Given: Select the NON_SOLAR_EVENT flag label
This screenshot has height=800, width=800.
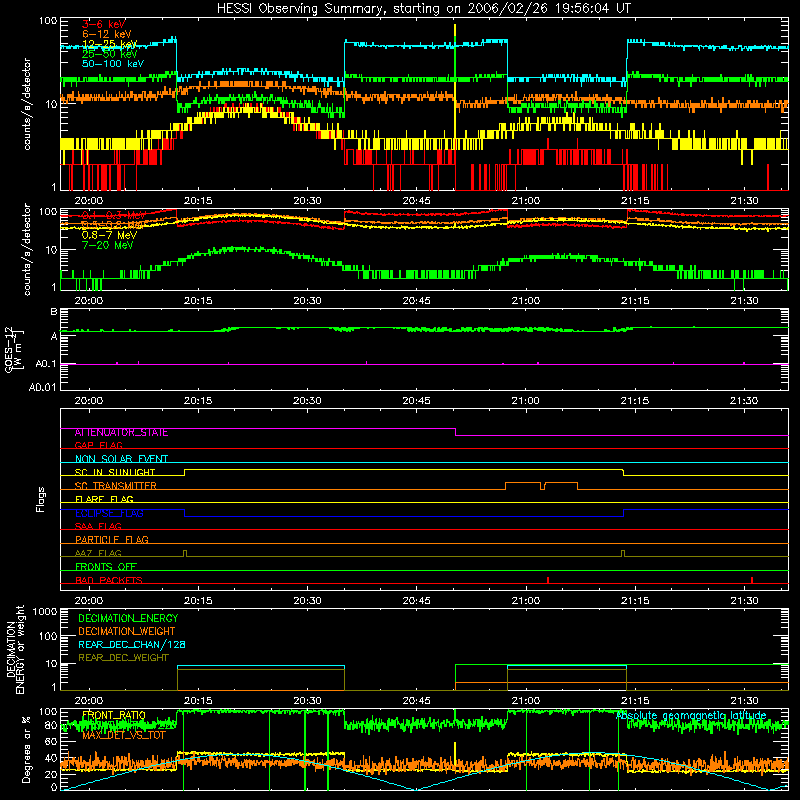Looking at the screenshot, I should click(121, 459).
